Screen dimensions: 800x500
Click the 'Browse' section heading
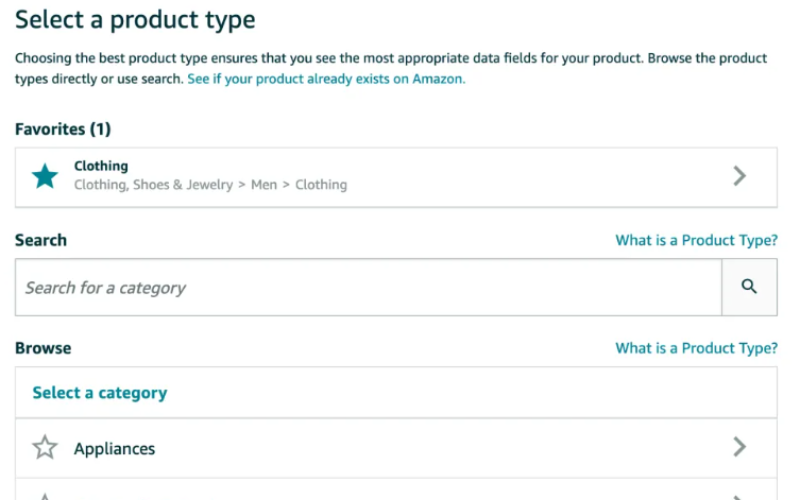click(x=43, y=348)
